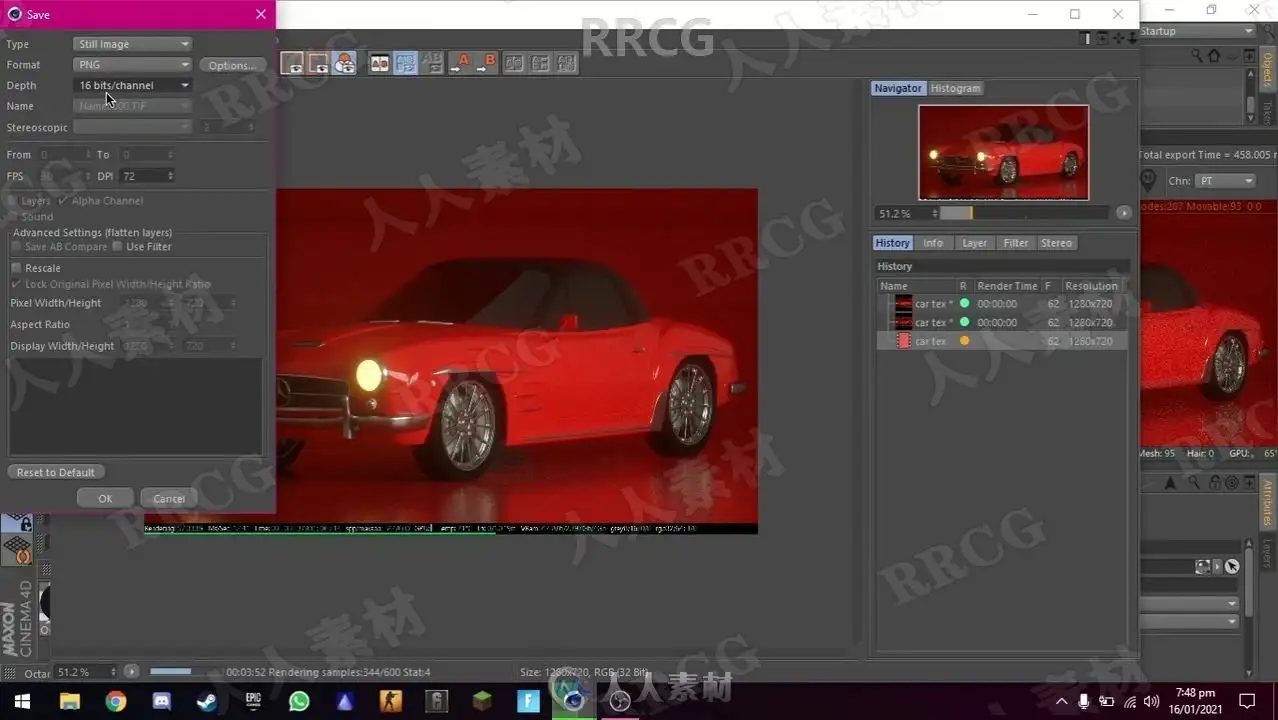
Task: Click the Set as A arrow icon
Action: (x=459, y=63)
